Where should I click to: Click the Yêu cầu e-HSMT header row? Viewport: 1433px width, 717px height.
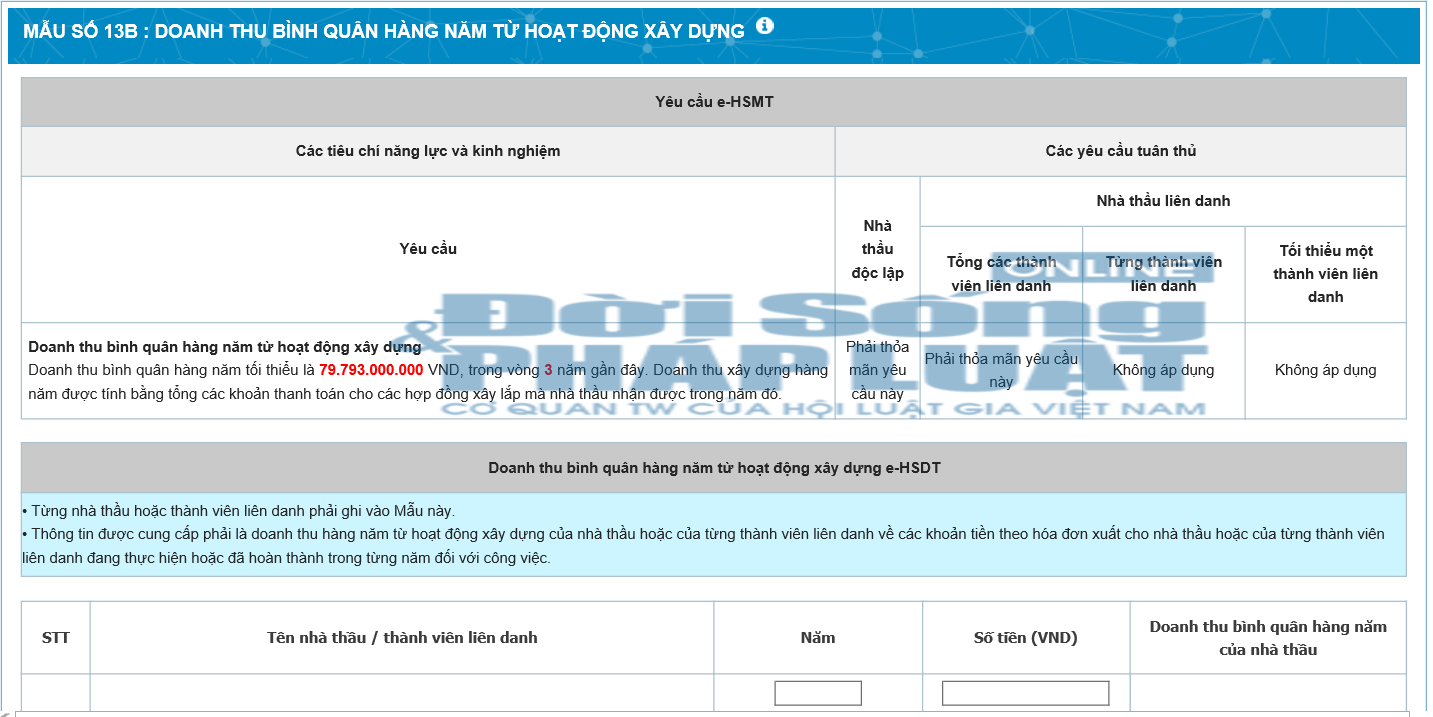pyautogui.click(x=716, y=100)
